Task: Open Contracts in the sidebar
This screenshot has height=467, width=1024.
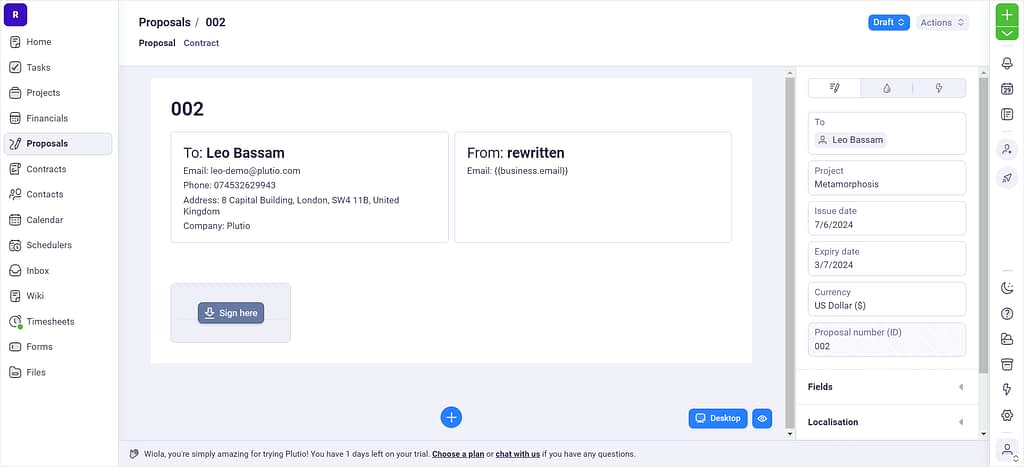Action: click(57, 169)
